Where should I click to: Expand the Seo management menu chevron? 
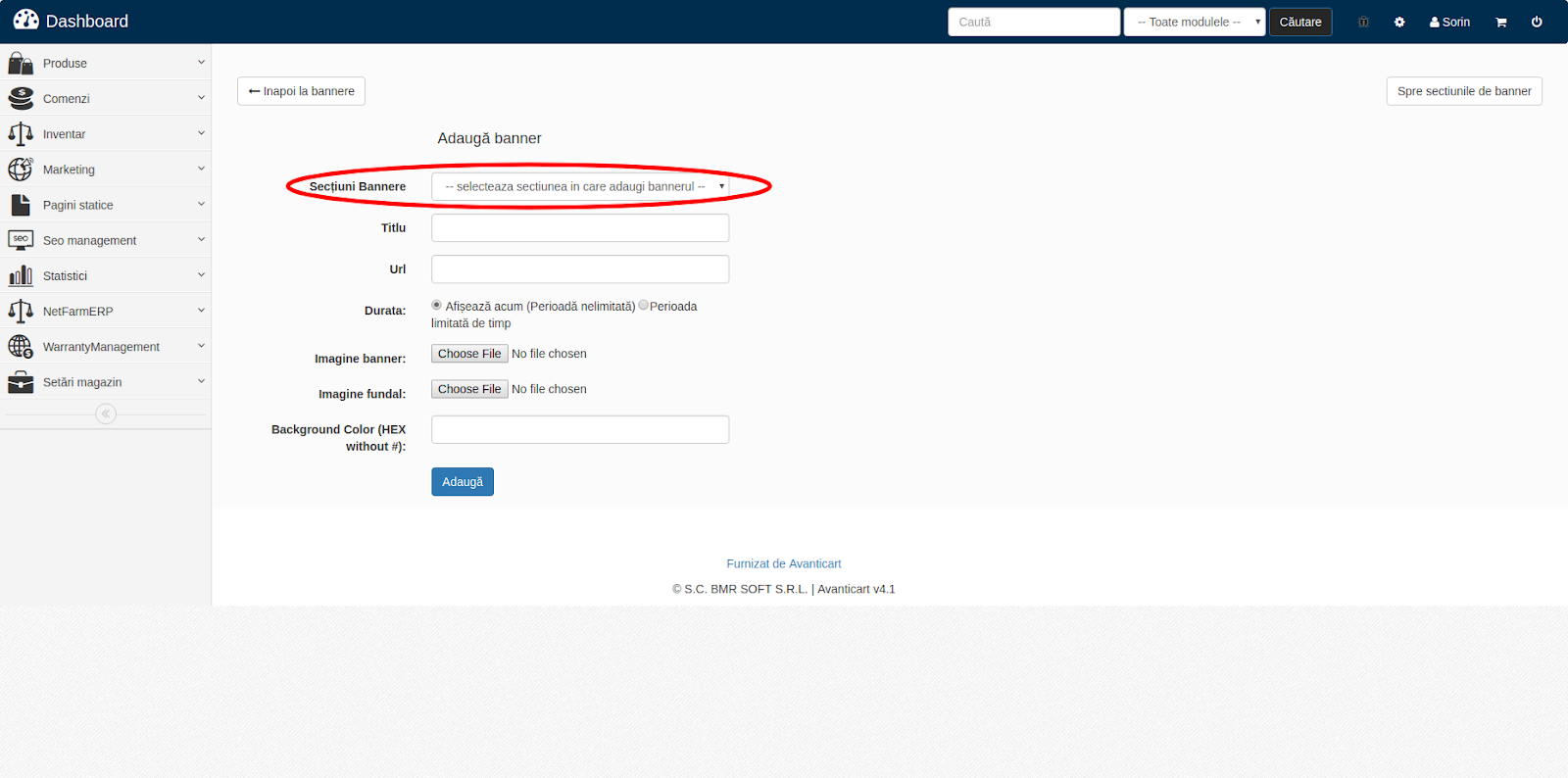[201, 239]
